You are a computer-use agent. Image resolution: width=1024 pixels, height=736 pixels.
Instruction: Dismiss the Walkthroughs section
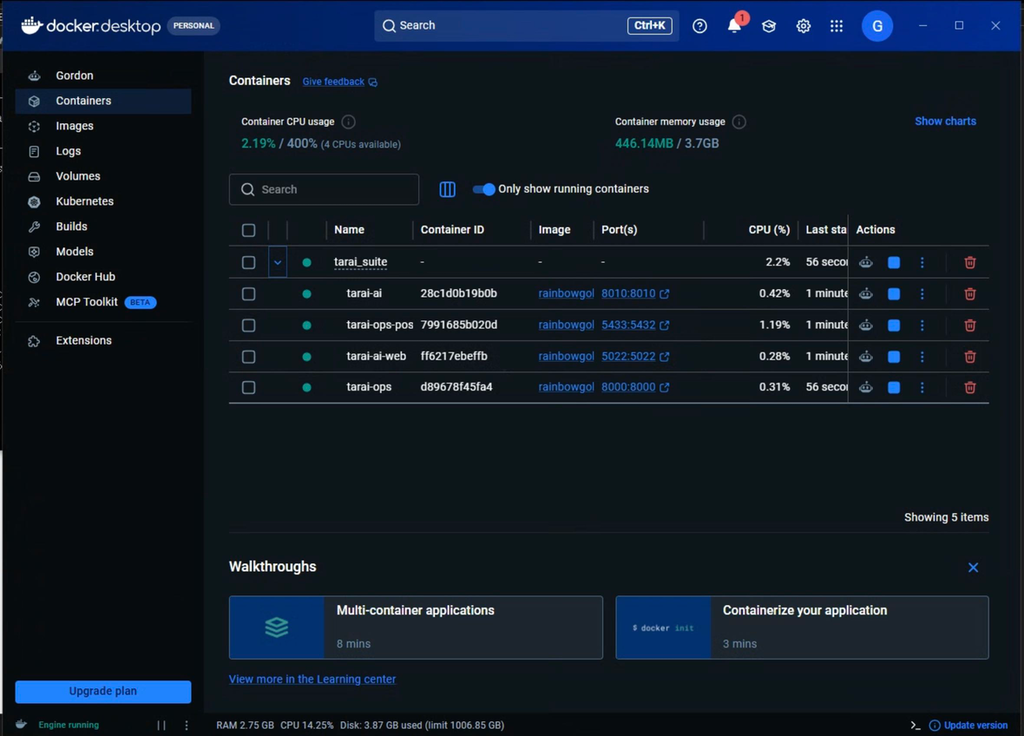coord(973,568)
